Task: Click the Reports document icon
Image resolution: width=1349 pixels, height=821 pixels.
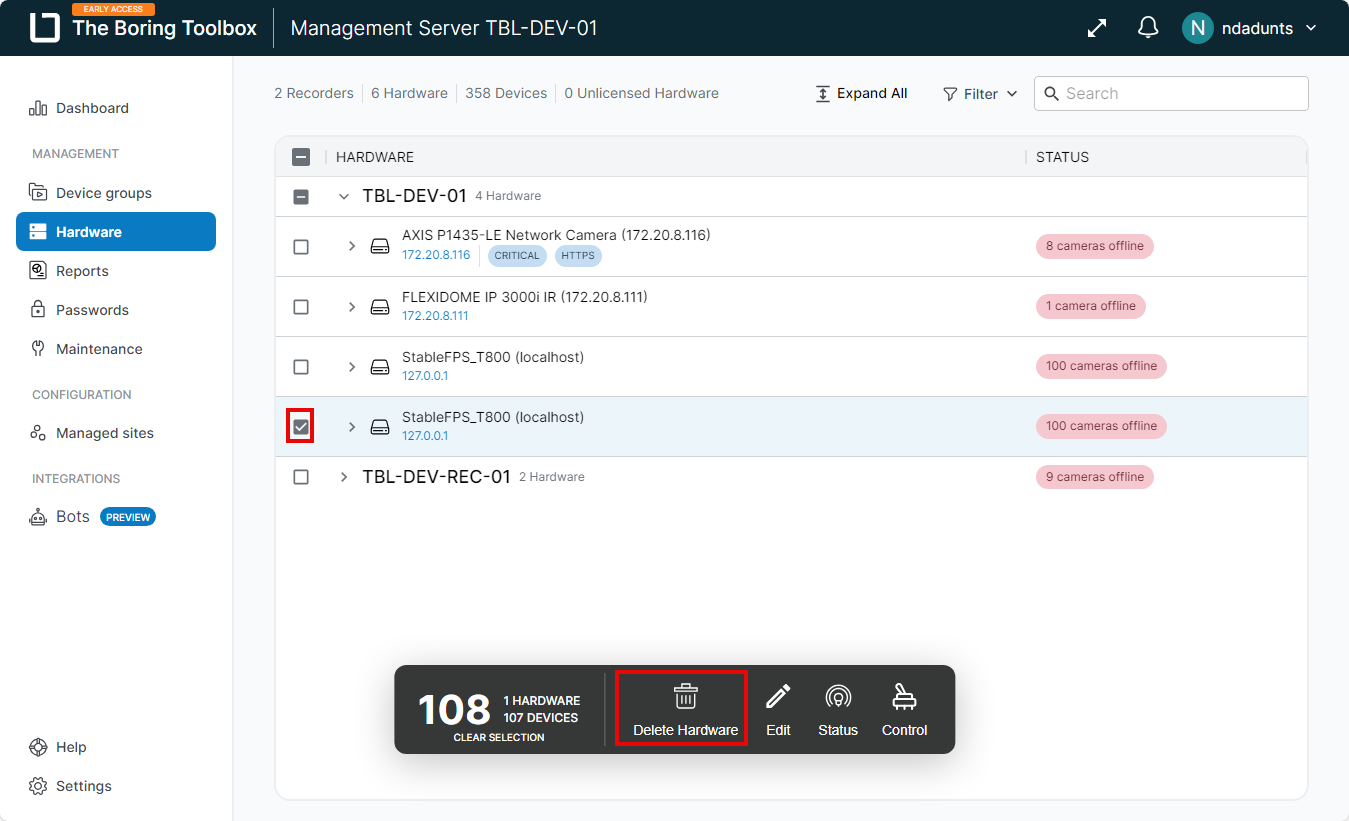Action: (38, 271)
